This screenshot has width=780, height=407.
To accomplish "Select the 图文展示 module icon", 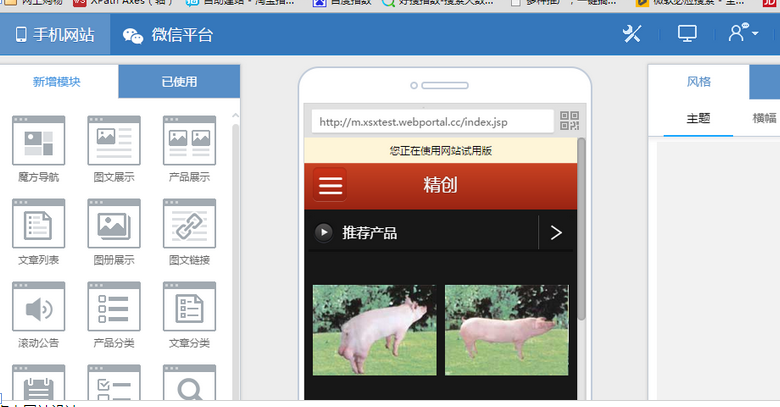I will [114, 141].
